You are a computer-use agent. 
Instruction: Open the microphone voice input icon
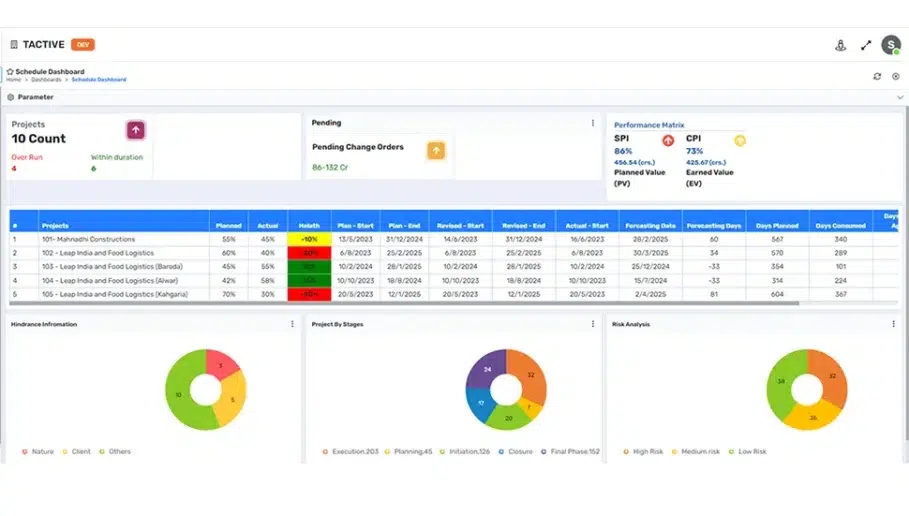pyautogui.click(x=840, y=45)
